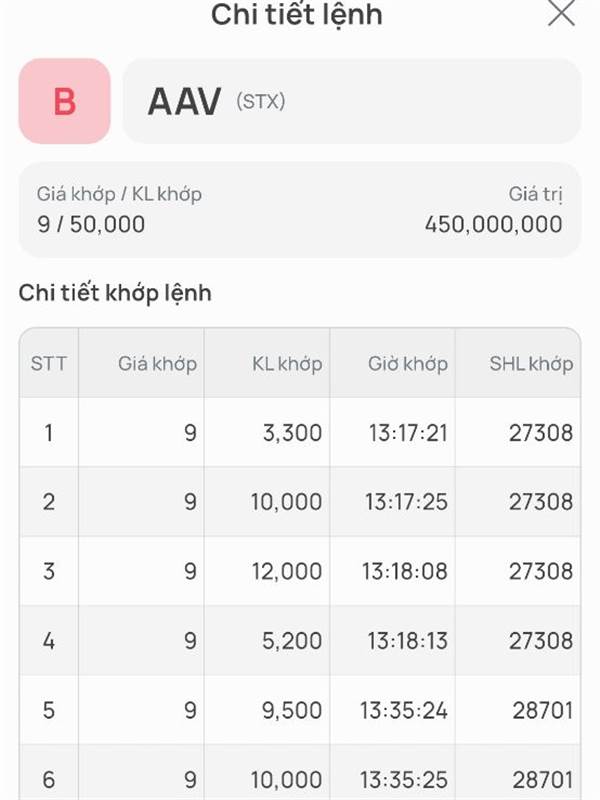Image resolution: width=600 pixels, height=800 pixels.
Task: Tap the Chi tiết lệnh title
Action: click(x=296, y=15)
